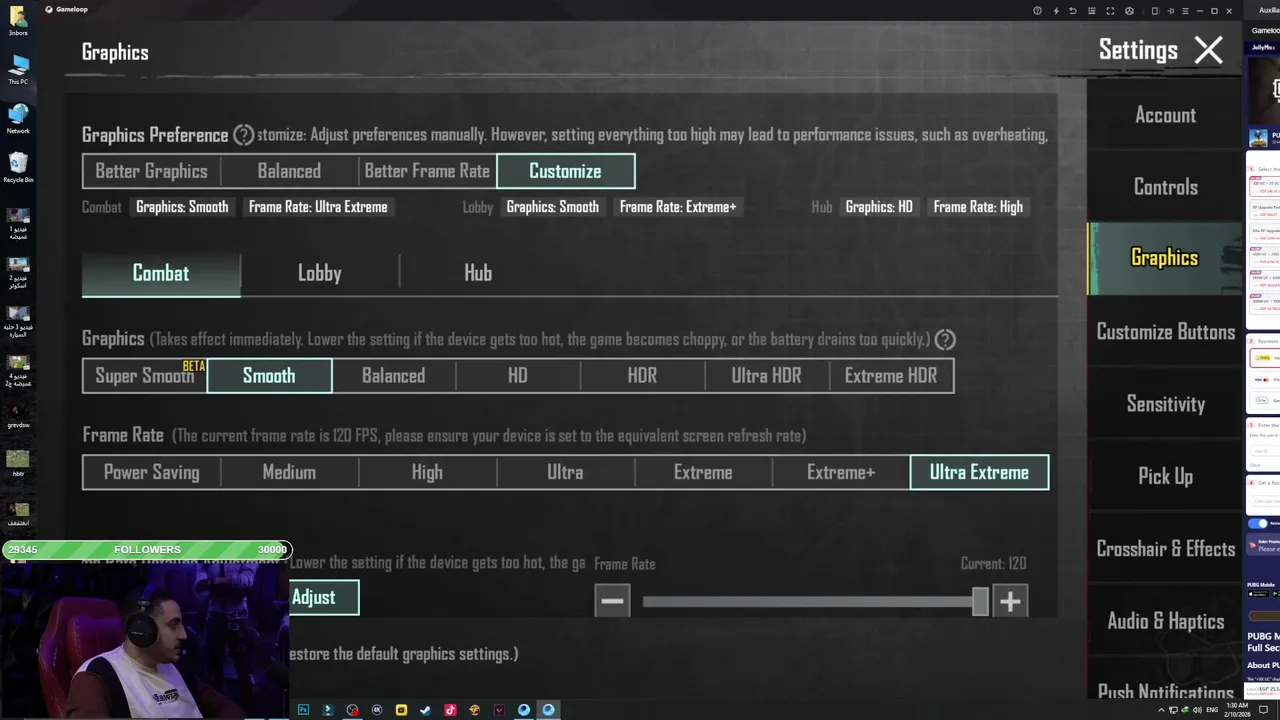Screen dimensions: 1280x720
Task: Select Better Graphics preference
Action: (x=151, y=171)
